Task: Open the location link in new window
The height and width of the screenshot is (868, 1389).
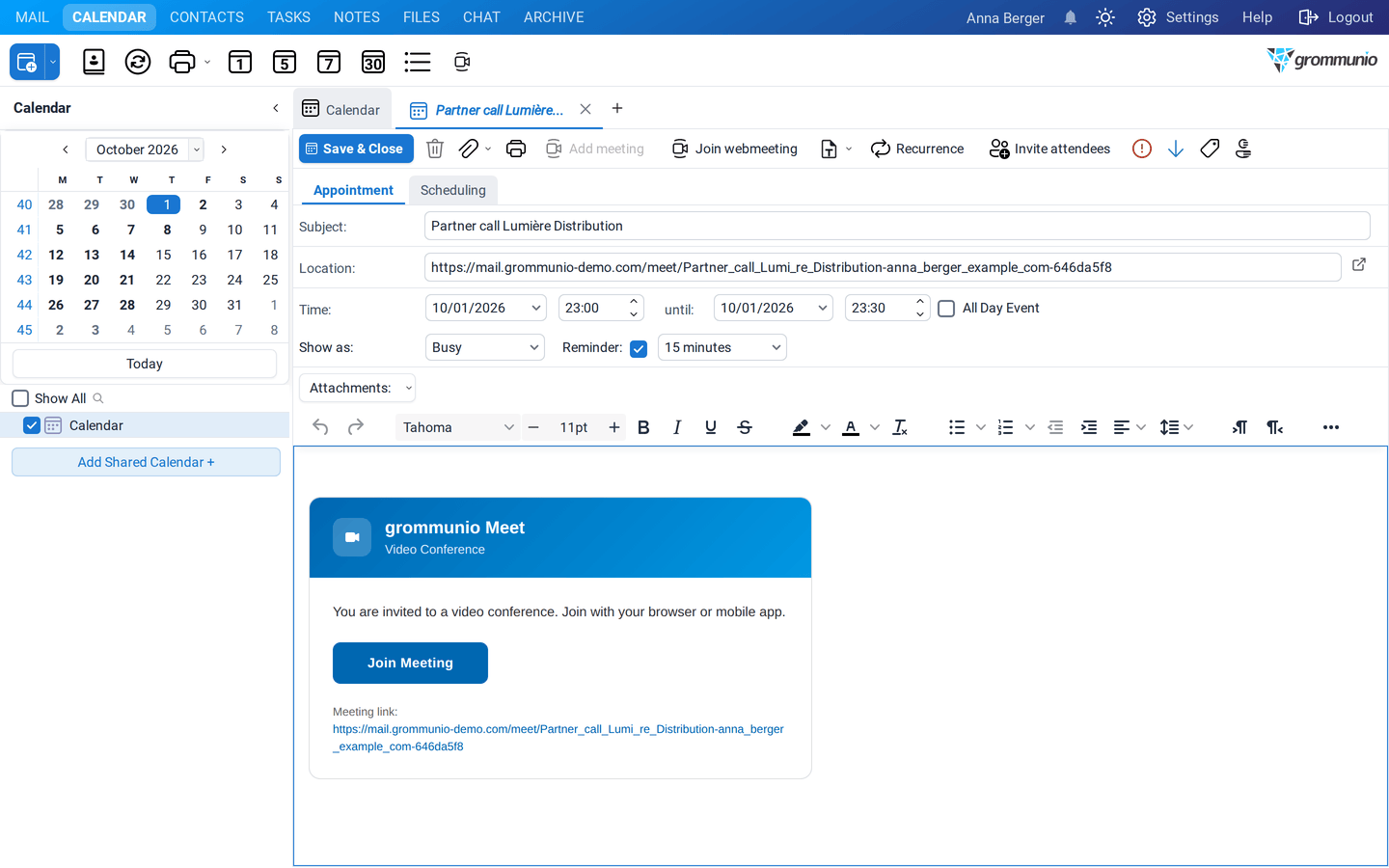Action: tap(1359, 264)
